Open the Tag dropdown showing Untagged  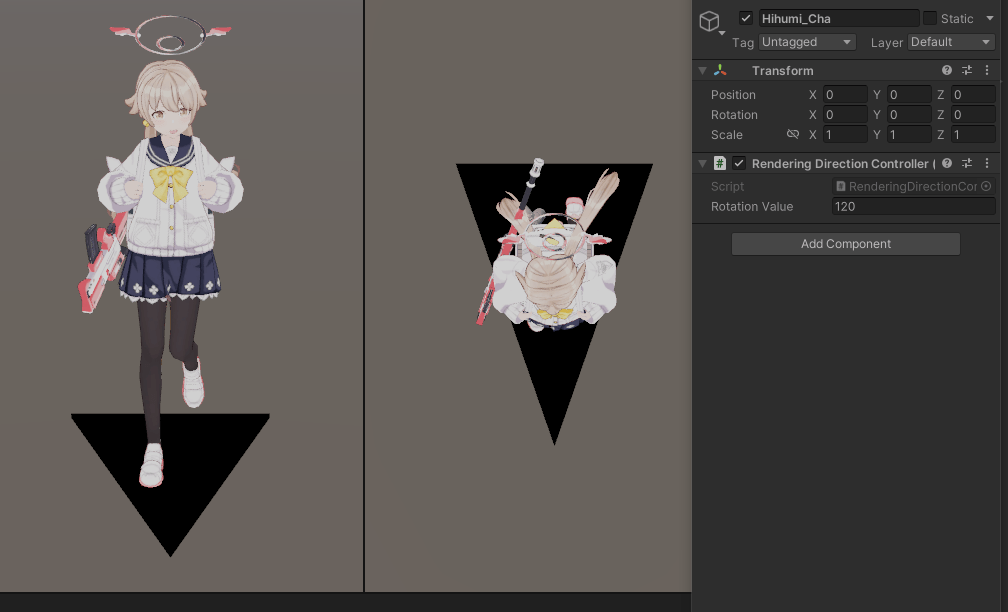pyautogui.click(x=807, y=42)
